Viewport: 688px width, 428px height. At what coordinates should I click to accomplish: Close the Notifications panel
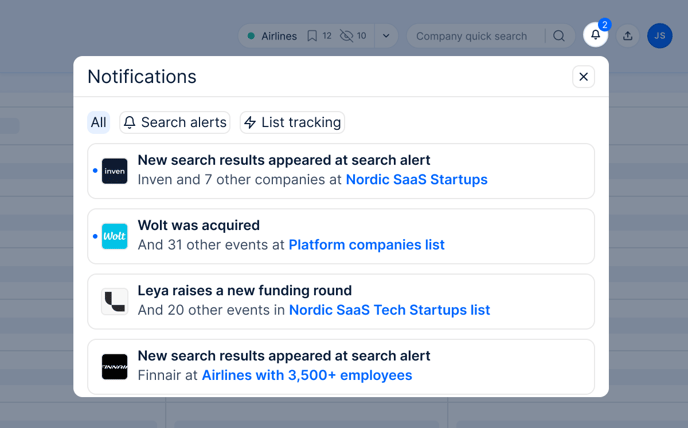click(583, 77)
